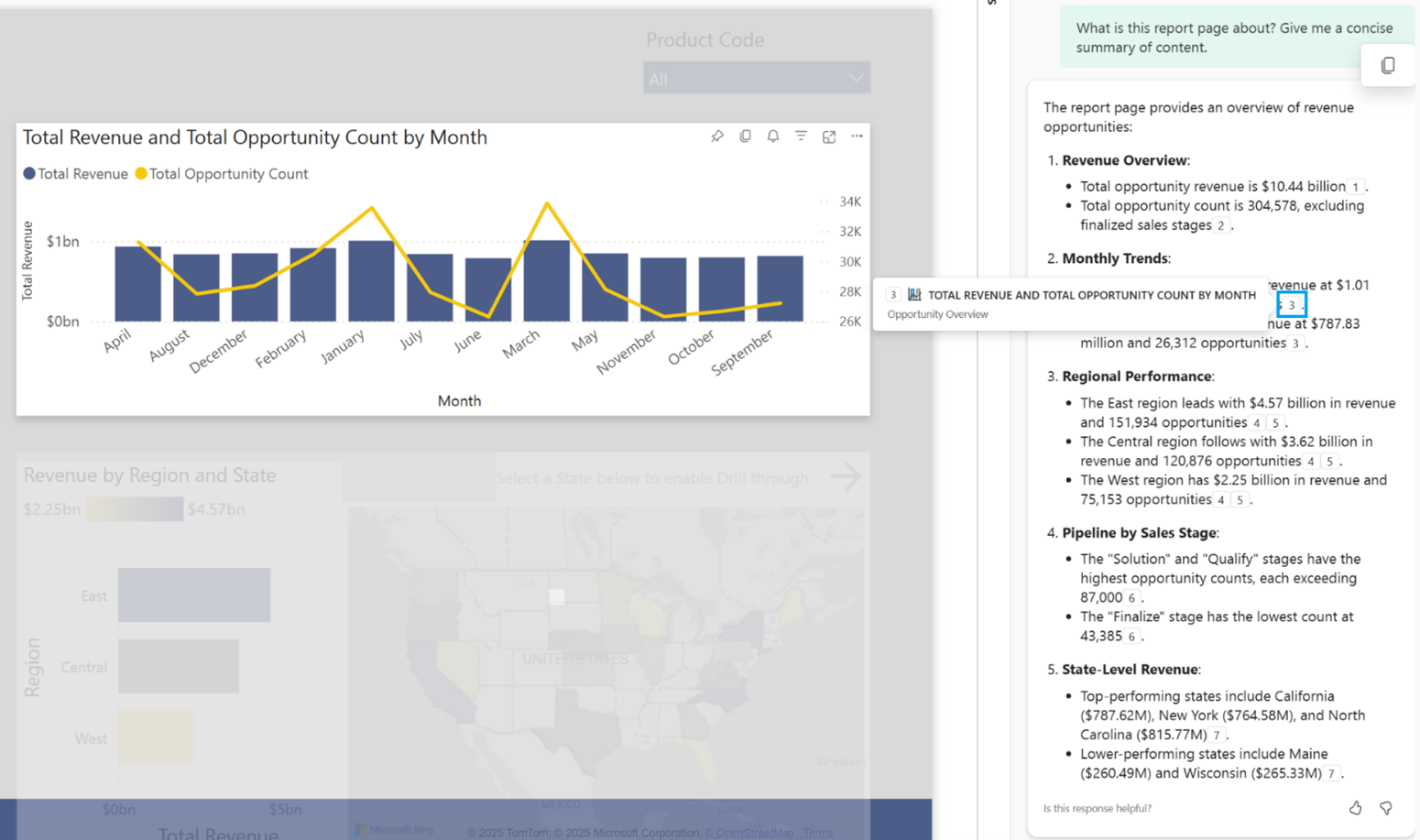Viewport: 1420px width, 840px height.
Task: Give thumbs up to Copilot response
Action: 1356,808
